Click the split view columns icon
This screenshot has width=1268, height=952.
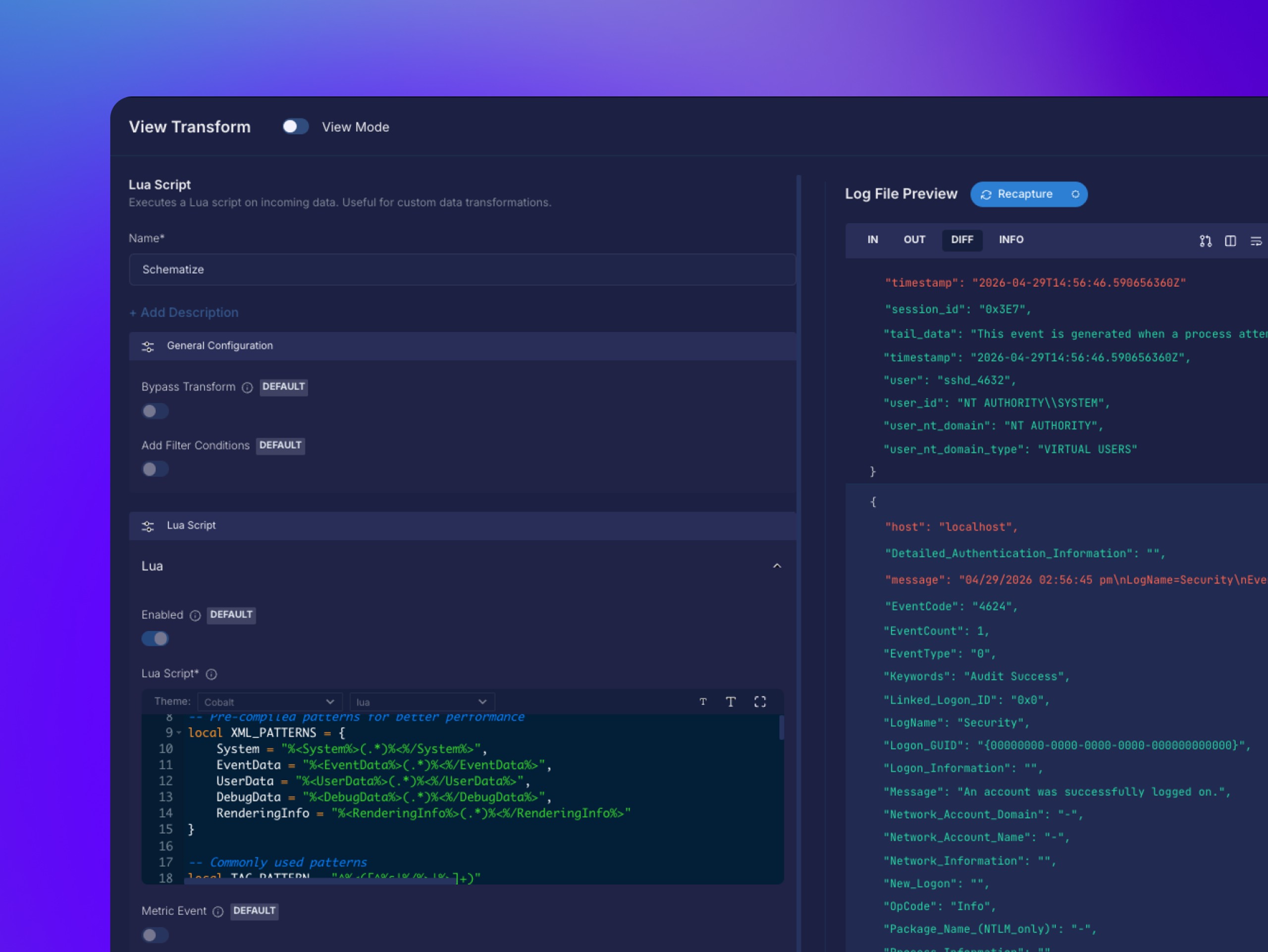pyautogui.click(x=1230, y=241)
